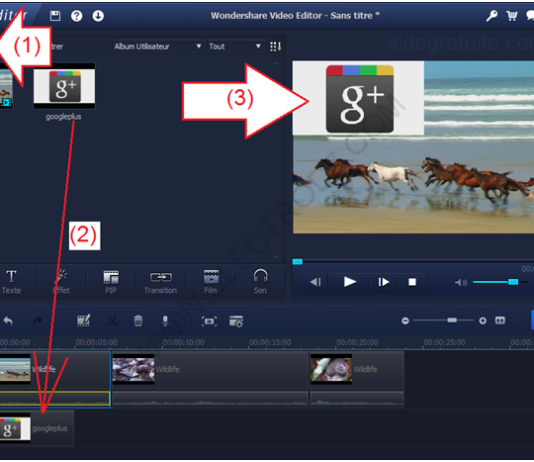Open the Son audio tab
This screenshot has width=534, height=462.
point(260,282)
